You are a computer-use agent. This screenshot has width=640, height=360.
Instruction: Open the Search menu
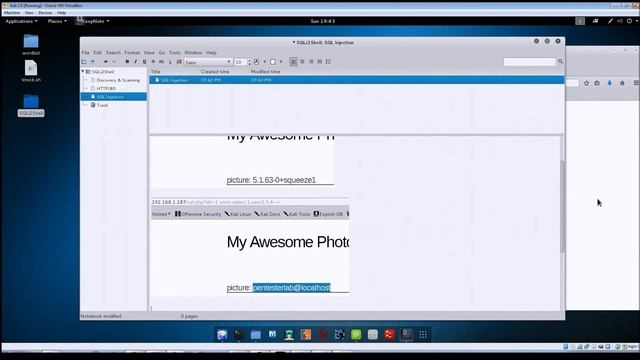(x=113, y=53)
